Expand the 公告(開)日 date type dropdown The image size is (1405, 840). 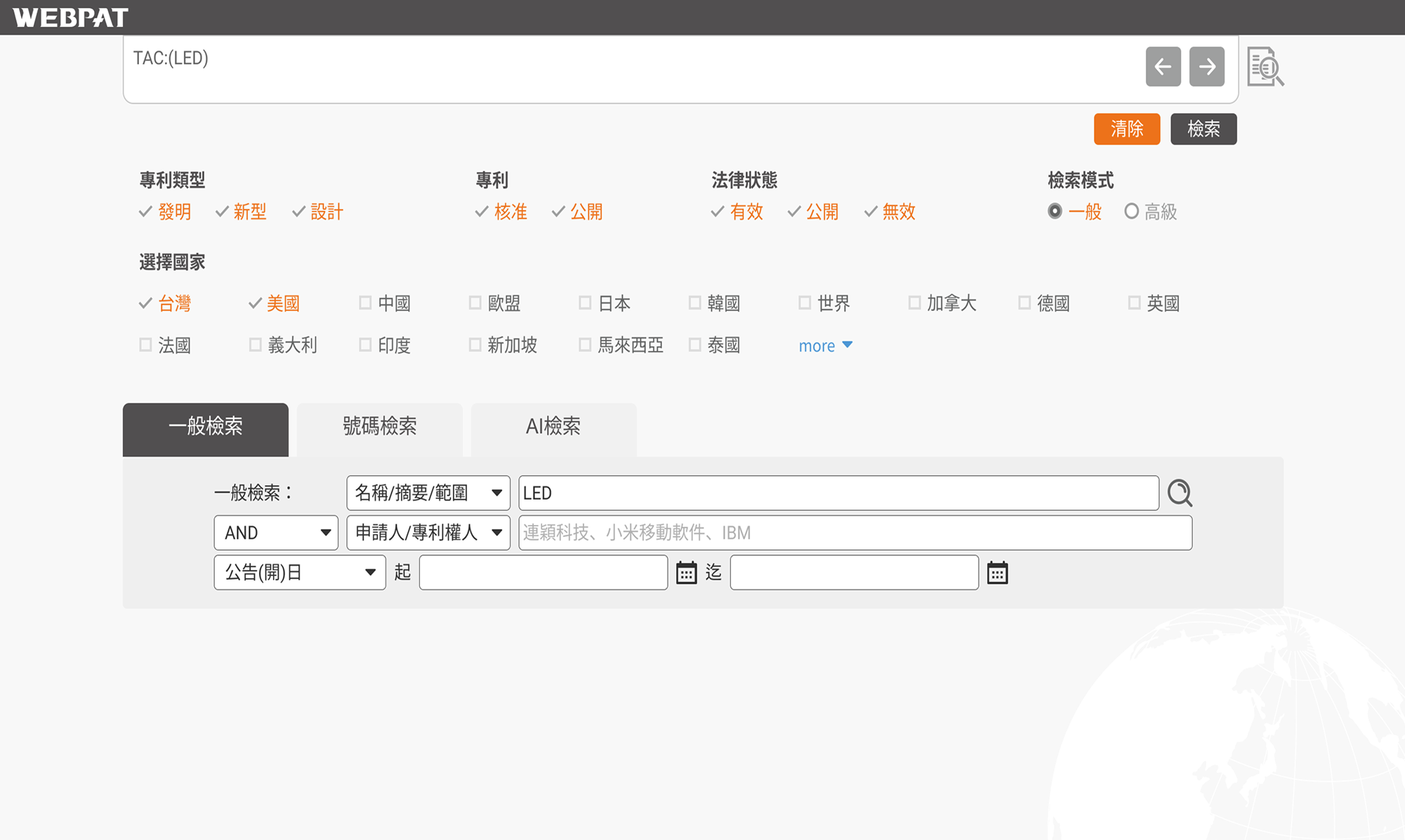299,573
